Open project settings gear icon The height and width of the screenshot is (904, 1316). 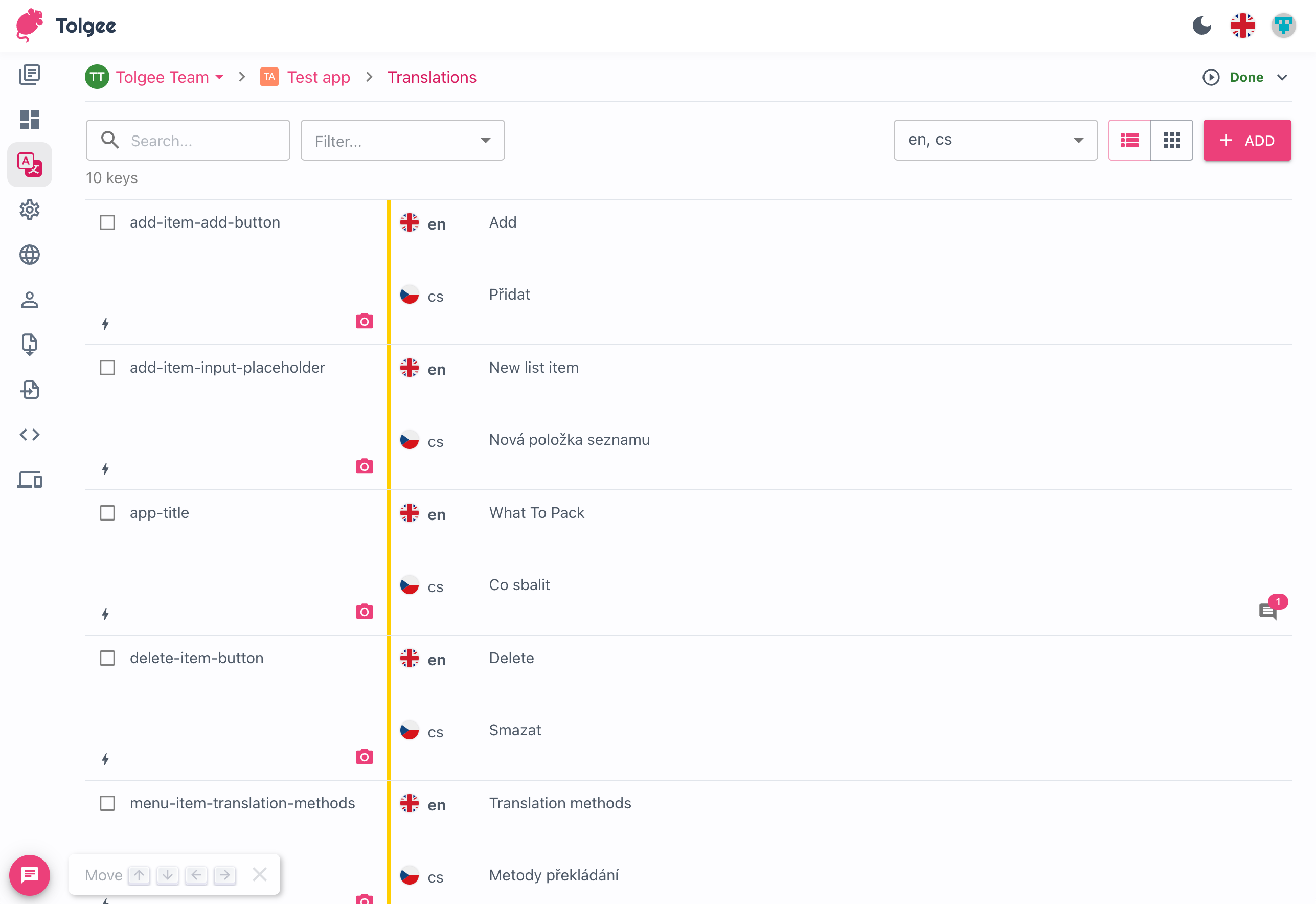[30, 210]
